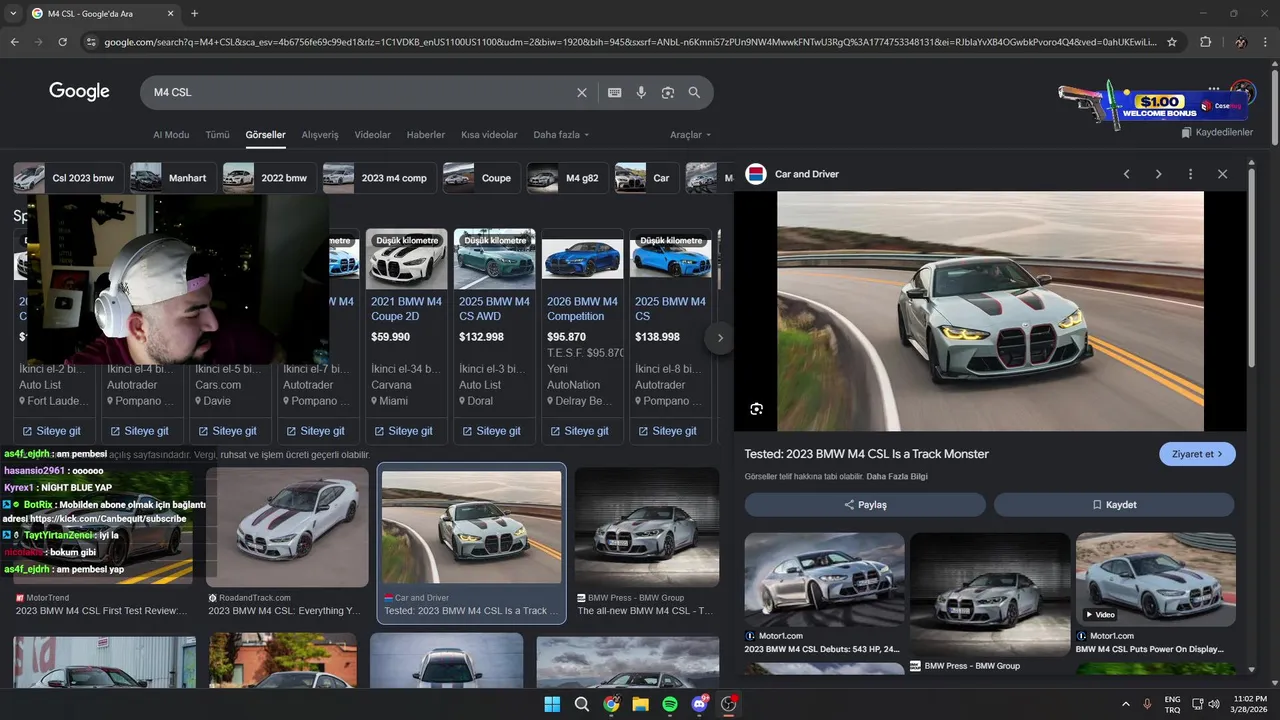Click the Paylaş share button
The image size is (1280, 720).
[x=865, y=505]
